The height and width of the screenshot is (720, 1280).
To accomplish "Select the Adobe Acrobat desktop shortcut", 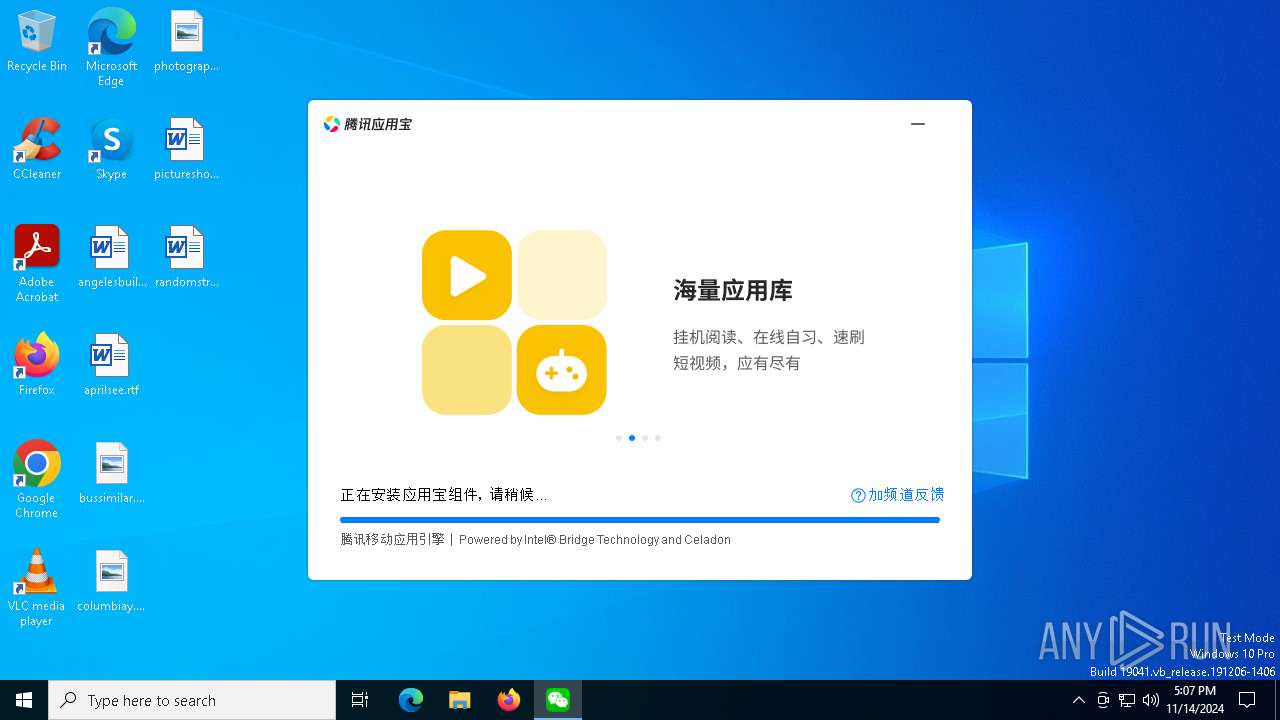I will click(x=37, y=264).
